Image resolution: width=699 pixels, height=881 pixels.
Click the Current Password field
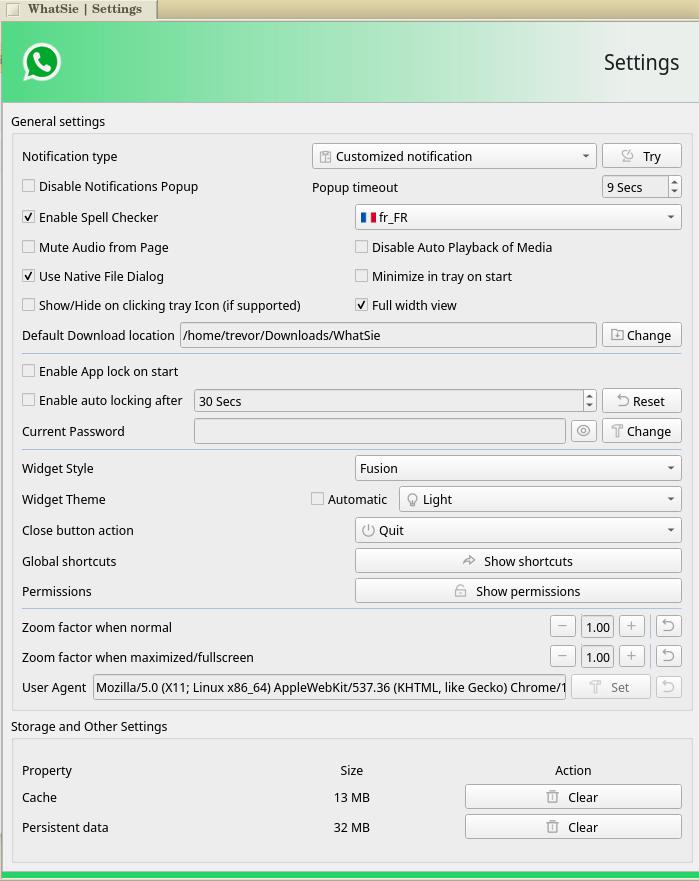[x=380, y=431]
